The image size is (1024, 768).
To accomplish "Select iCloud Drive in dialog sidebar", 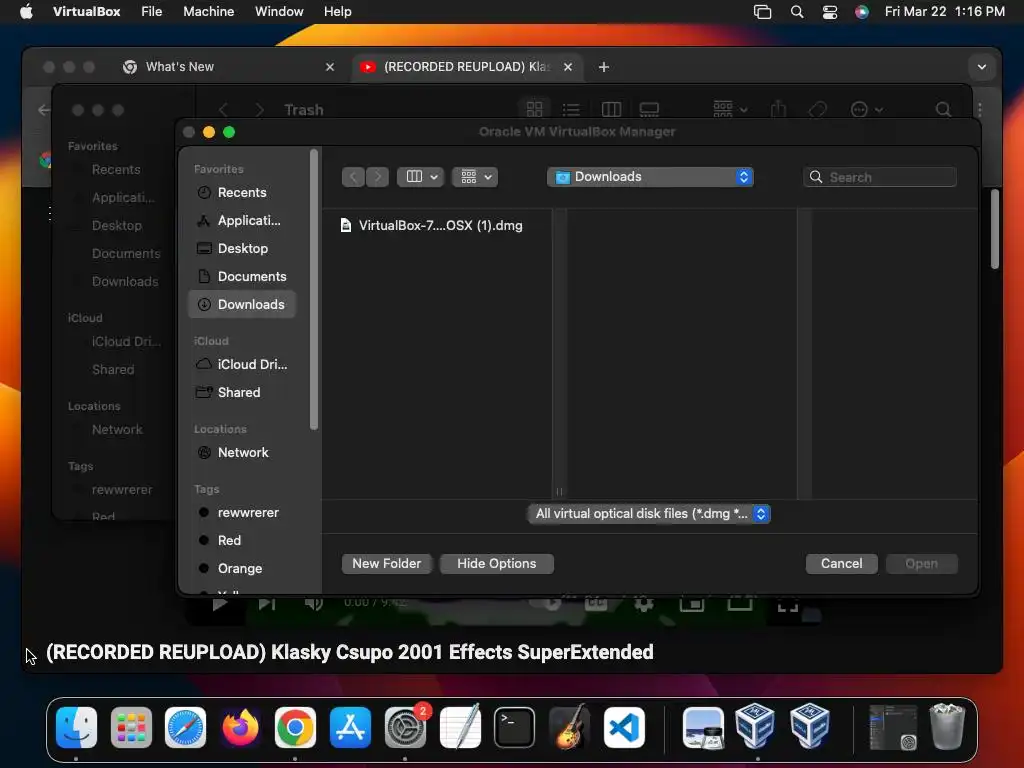I will pos(242,364).
